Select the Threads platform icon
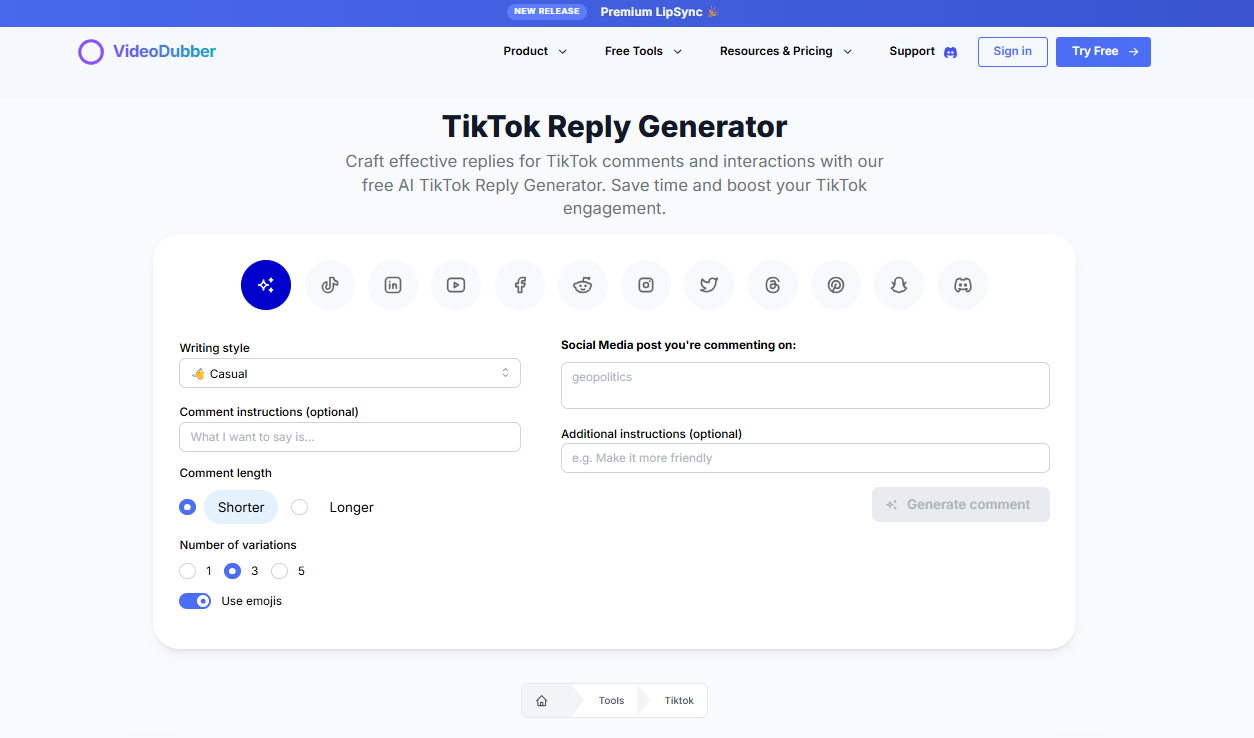 point(773,285)
